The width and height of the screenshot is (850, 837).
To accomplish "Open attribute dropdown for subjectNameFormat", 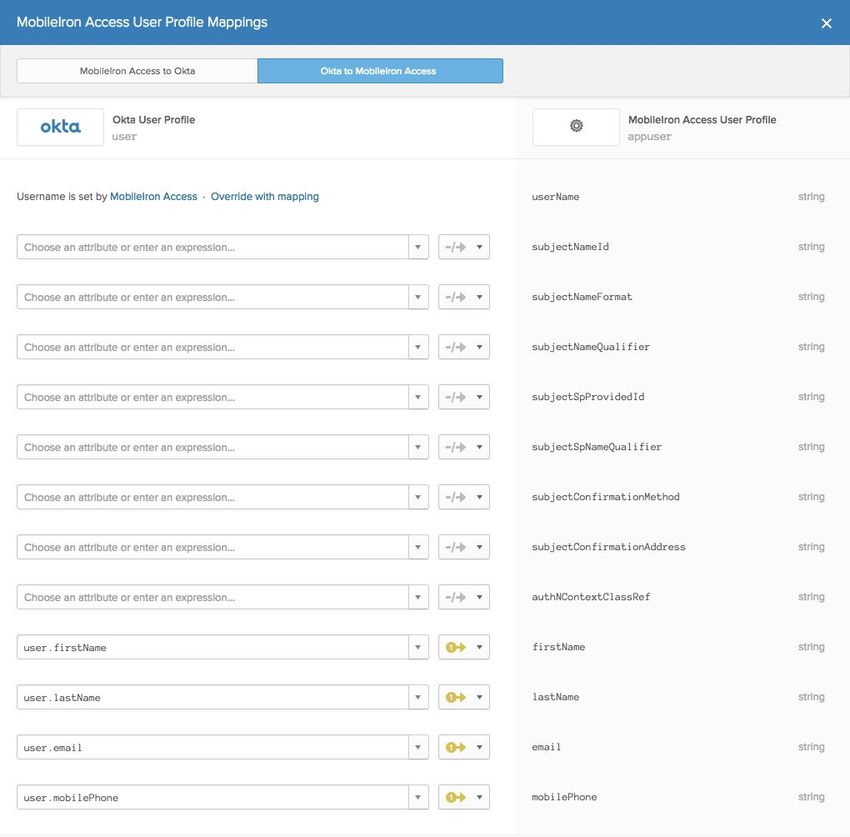I will pyautogui.click(x=418, y=297).
